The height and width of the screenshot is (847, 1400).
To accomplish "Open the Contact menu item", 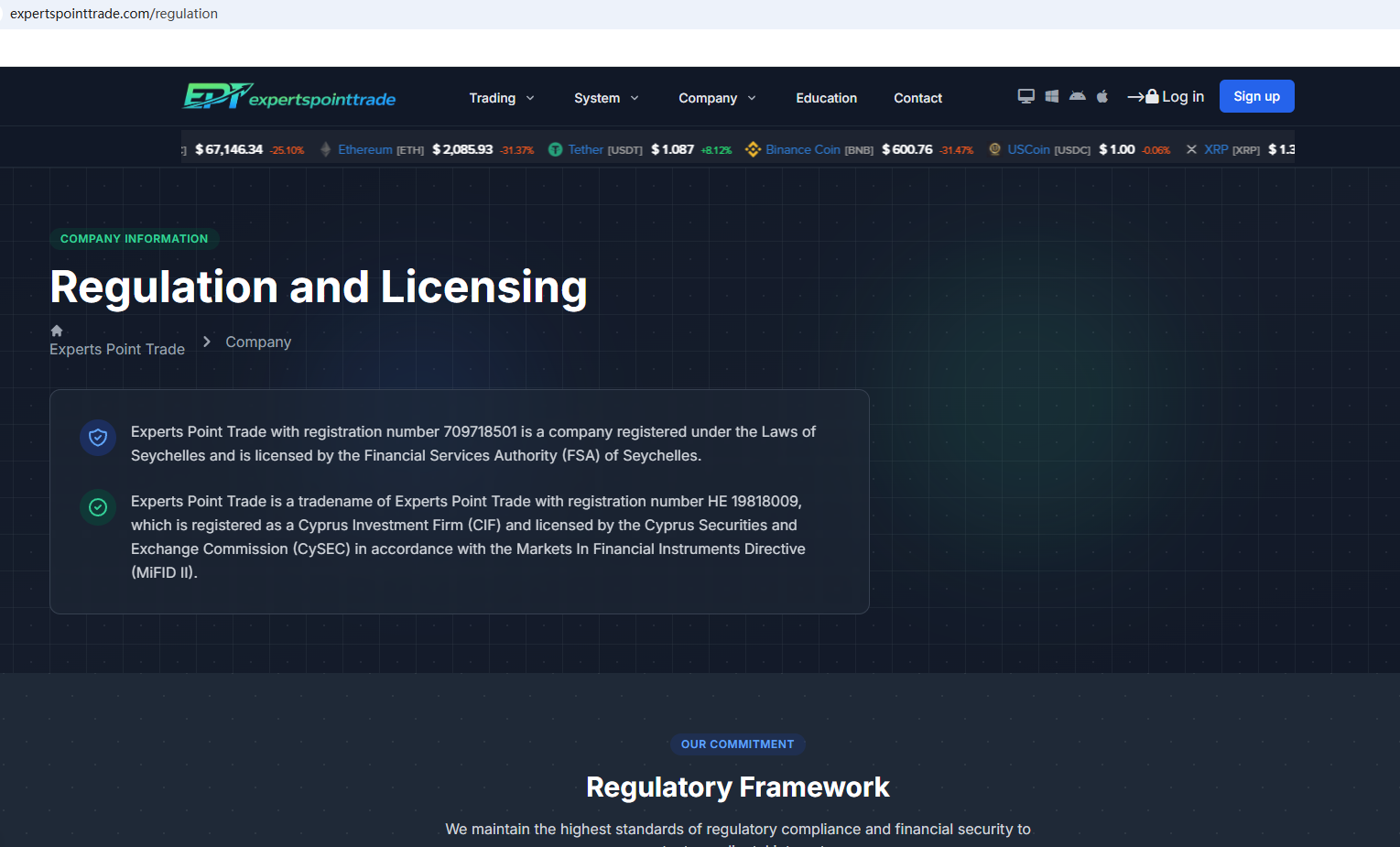I will pos(917,98).
